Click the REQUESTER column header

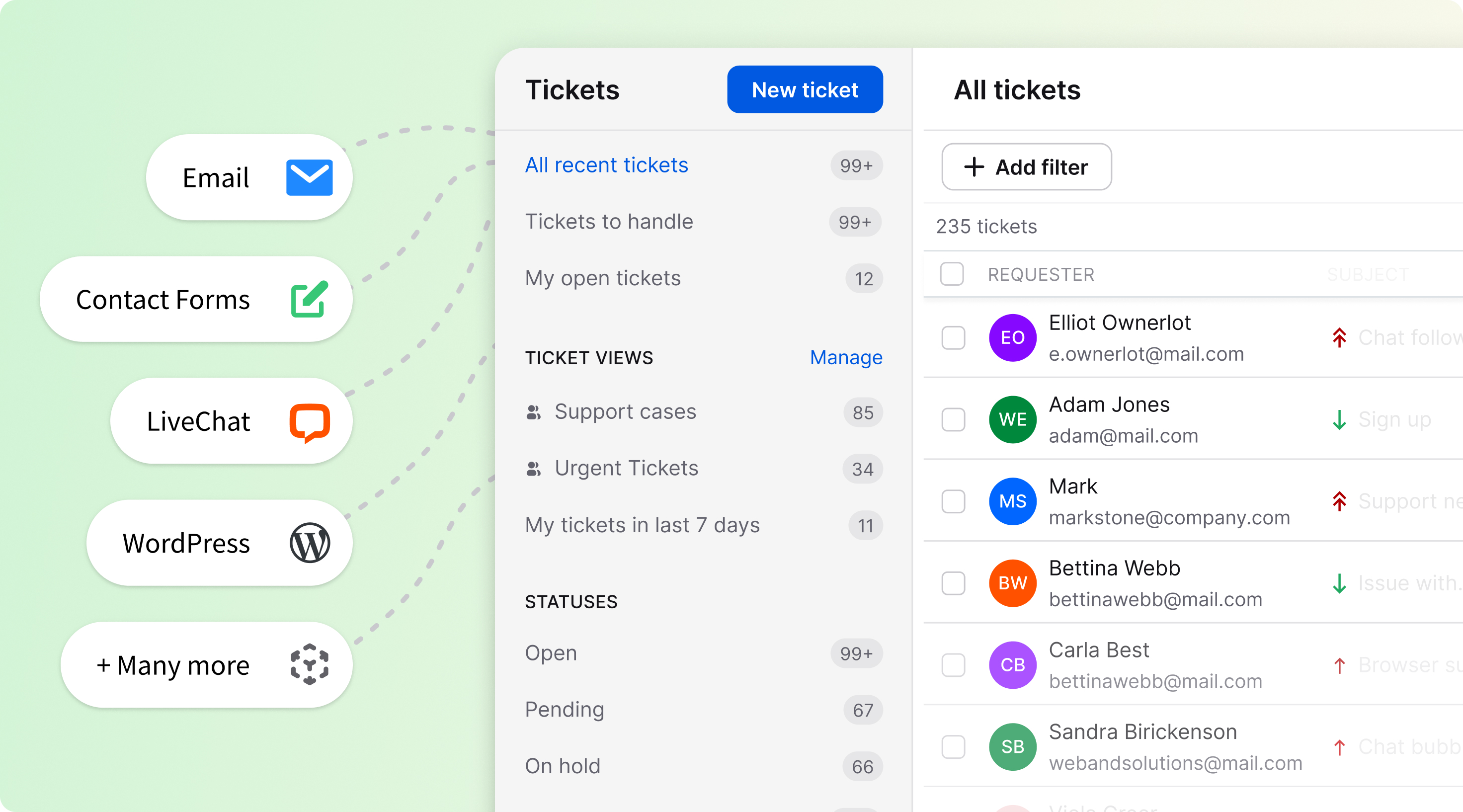tap(1041, 275)
